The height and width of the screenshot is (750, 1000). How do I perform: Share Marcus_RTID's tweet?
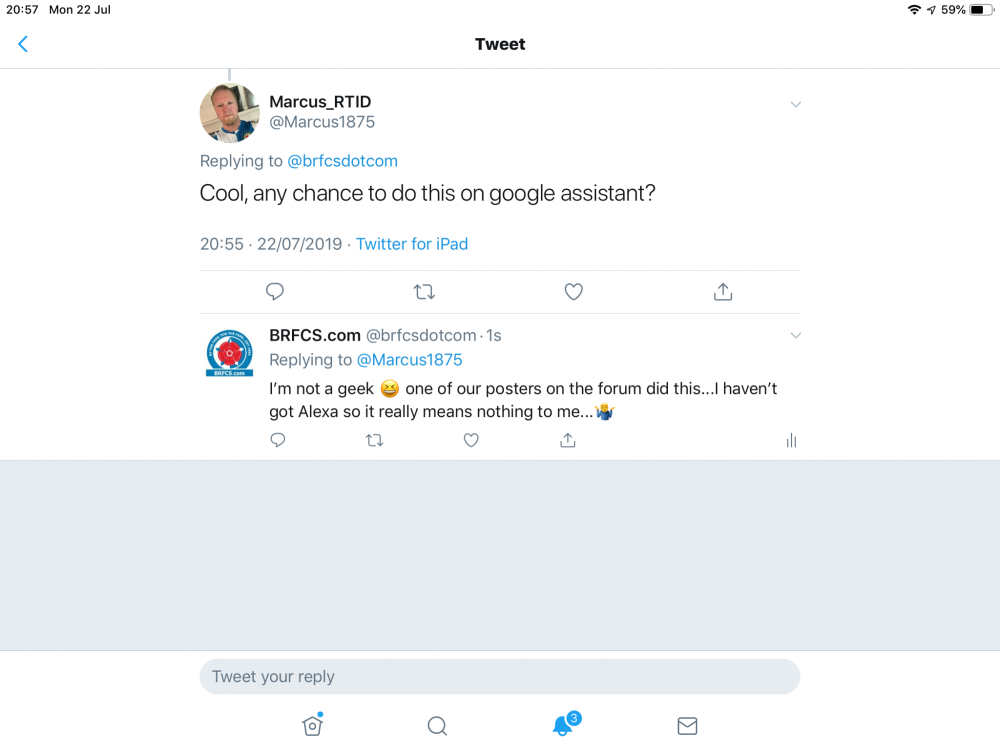723,292
